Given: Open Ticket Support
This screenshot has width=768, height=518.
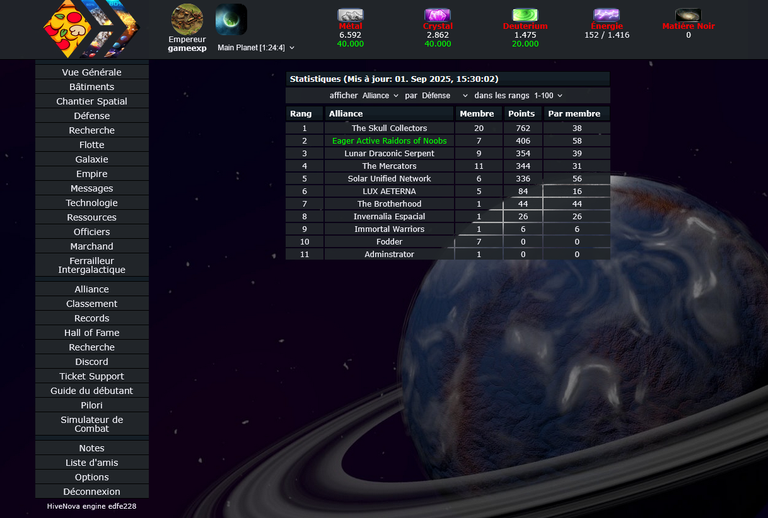Looking at the screenshot, I should [x=92, y=376].
